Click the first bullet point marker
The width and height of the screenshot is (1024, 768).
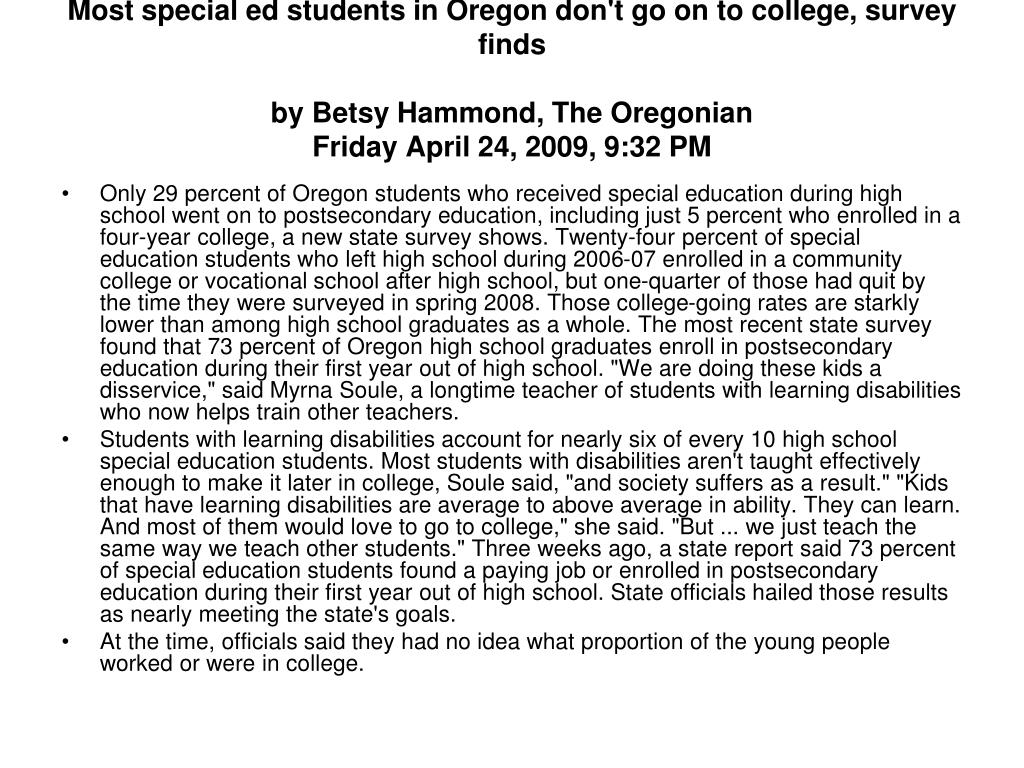[x=65, y=194]
